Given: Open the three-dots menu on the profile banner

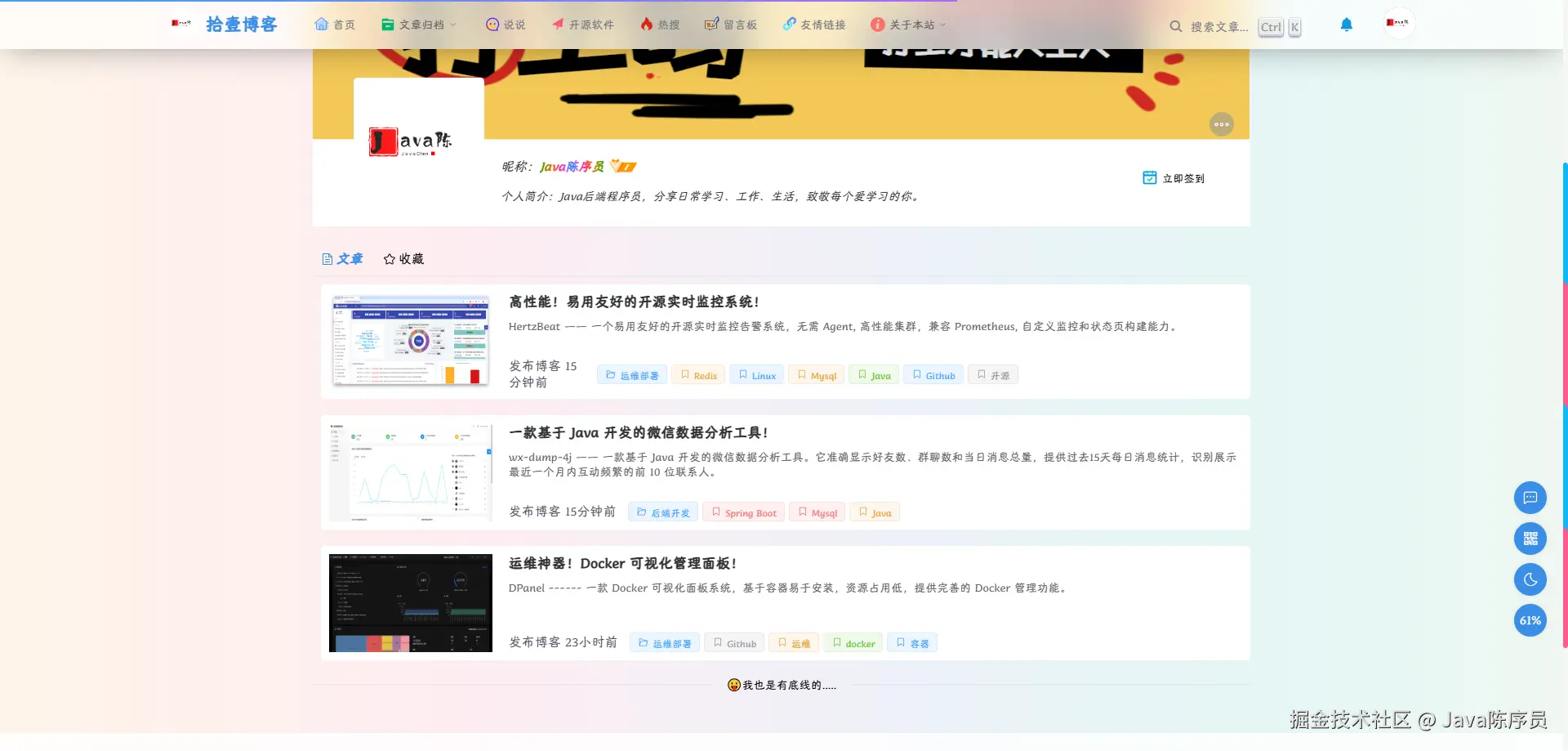Looking at the screenshot, I should [x=1222, y=124].
